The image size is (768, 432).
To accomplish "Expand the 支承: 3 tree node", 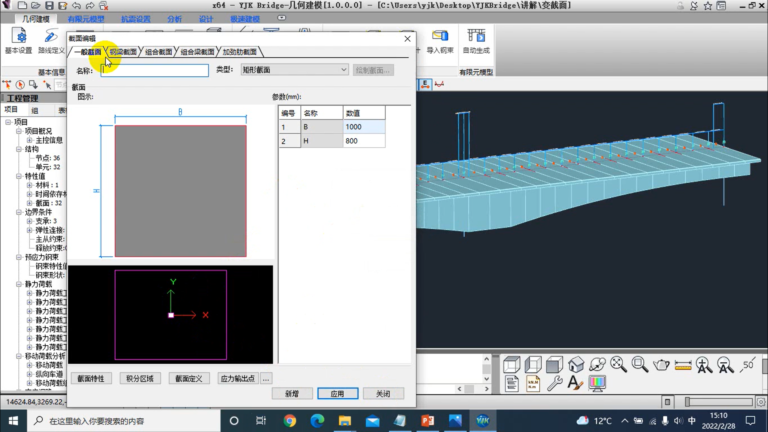I will coord(29,221).
